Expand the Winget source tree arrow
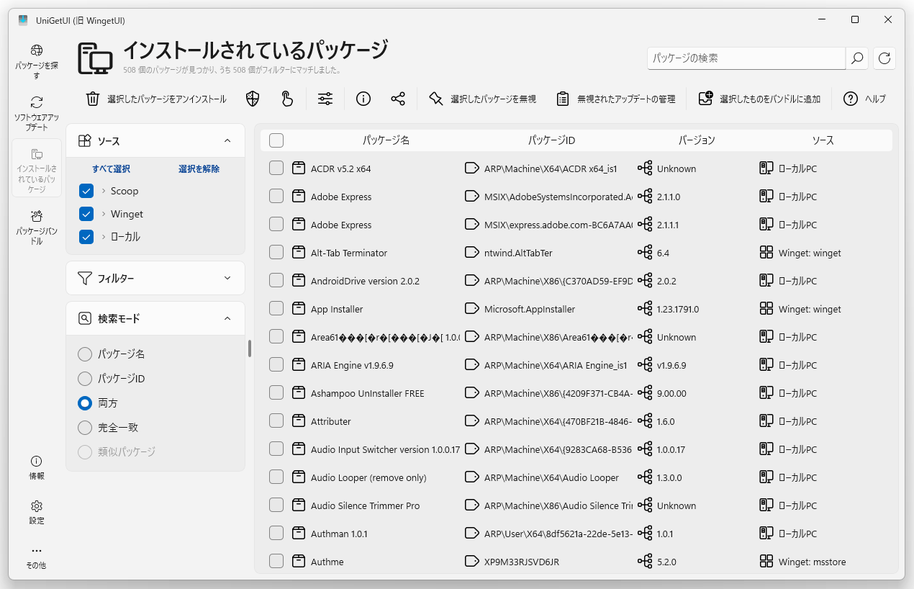The height and width of the screenshot is (589, 914). pyautogui.click(x=104, y=214)
